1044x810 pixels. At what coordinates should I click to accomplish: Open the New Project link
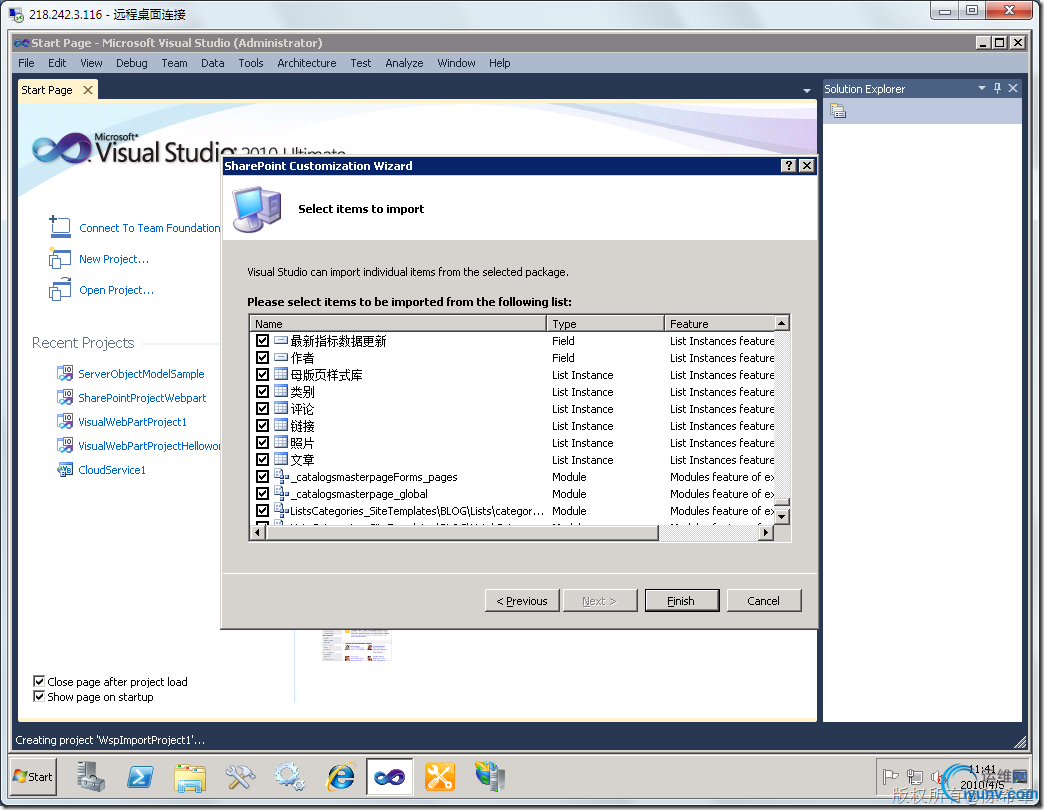click(114, 259)
